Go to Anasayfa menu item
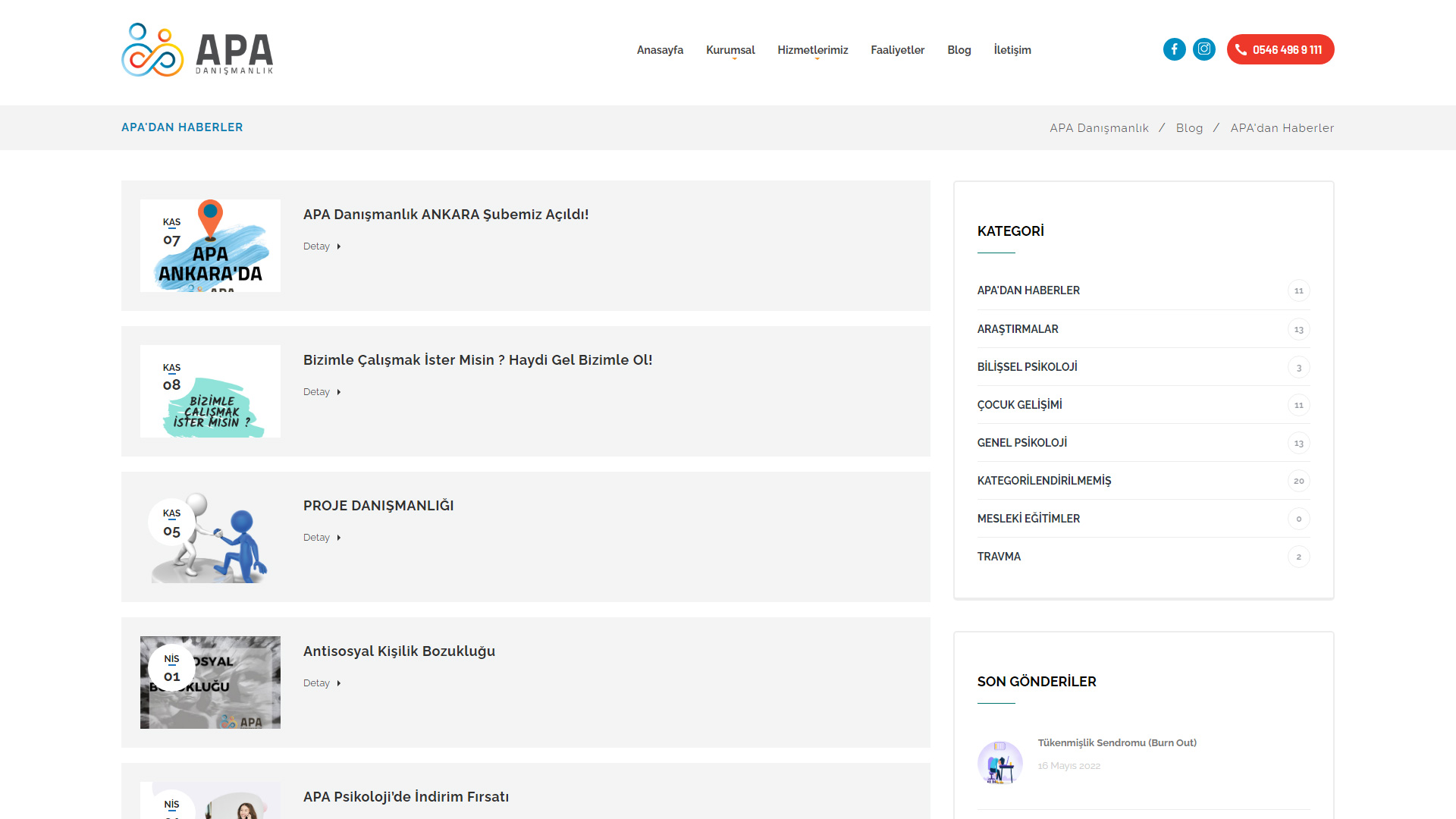Viewport: 1456px width, 819px height. coord(660,50)
